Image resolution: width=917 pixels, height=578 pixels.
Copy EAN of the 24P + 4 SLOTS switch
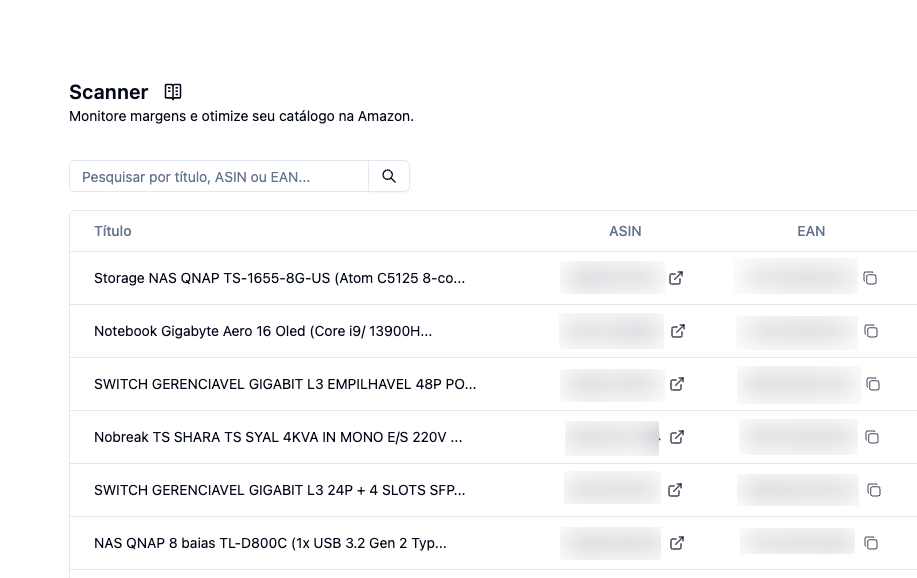click(x=874, y=490)
